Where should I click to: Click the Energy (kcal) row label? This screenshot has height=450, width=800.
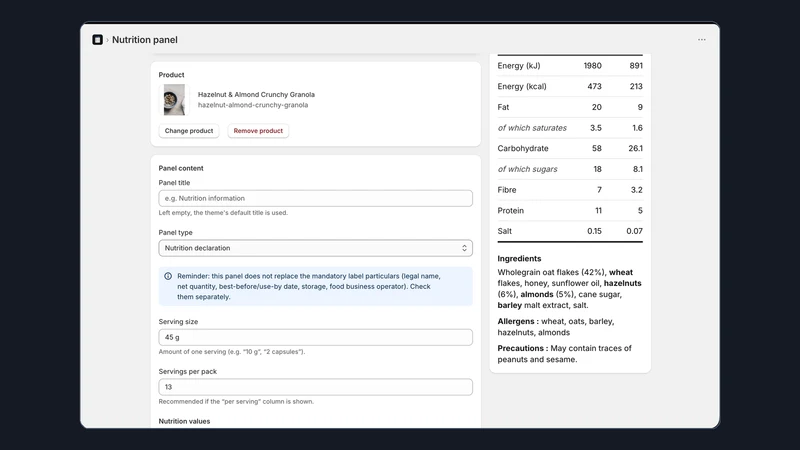[522, 87]
